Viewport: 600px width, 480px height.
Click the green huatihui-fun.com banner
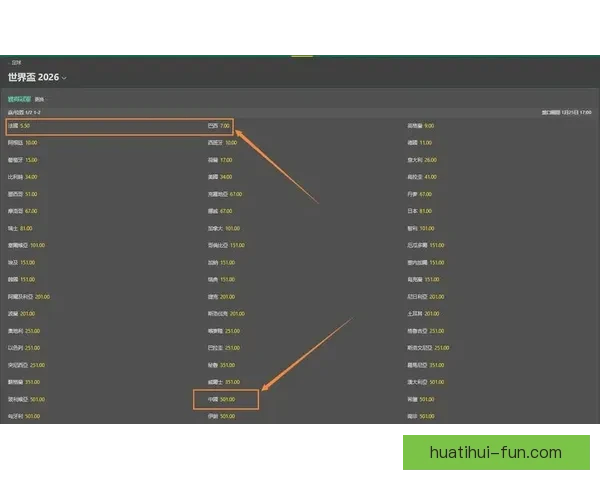pyautogui.click(x=495, y=452)
